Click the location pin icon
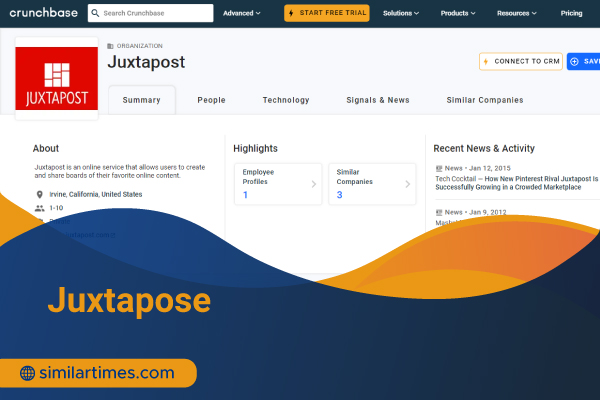600x400 pixels. click(39, 194)
